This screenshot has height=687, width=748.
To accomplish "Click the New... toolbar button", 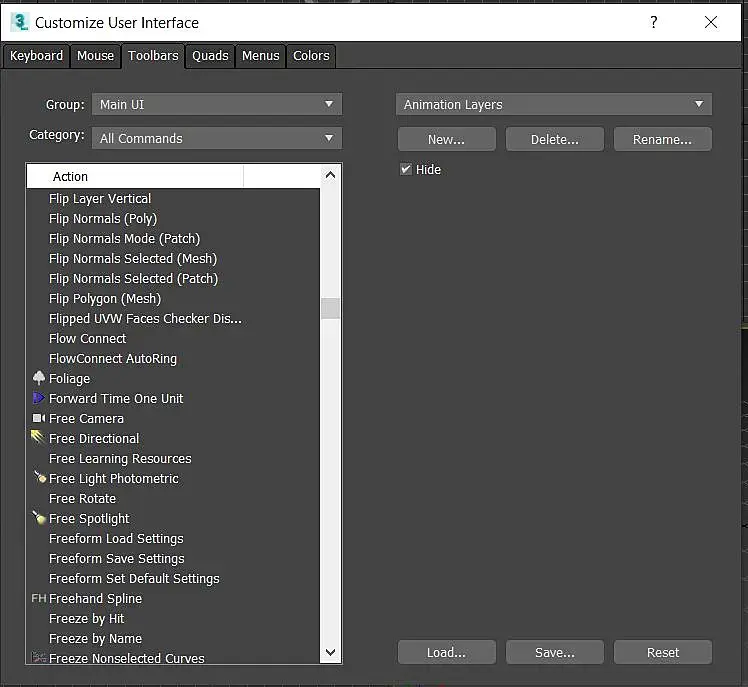I will (x=446, y=139).
